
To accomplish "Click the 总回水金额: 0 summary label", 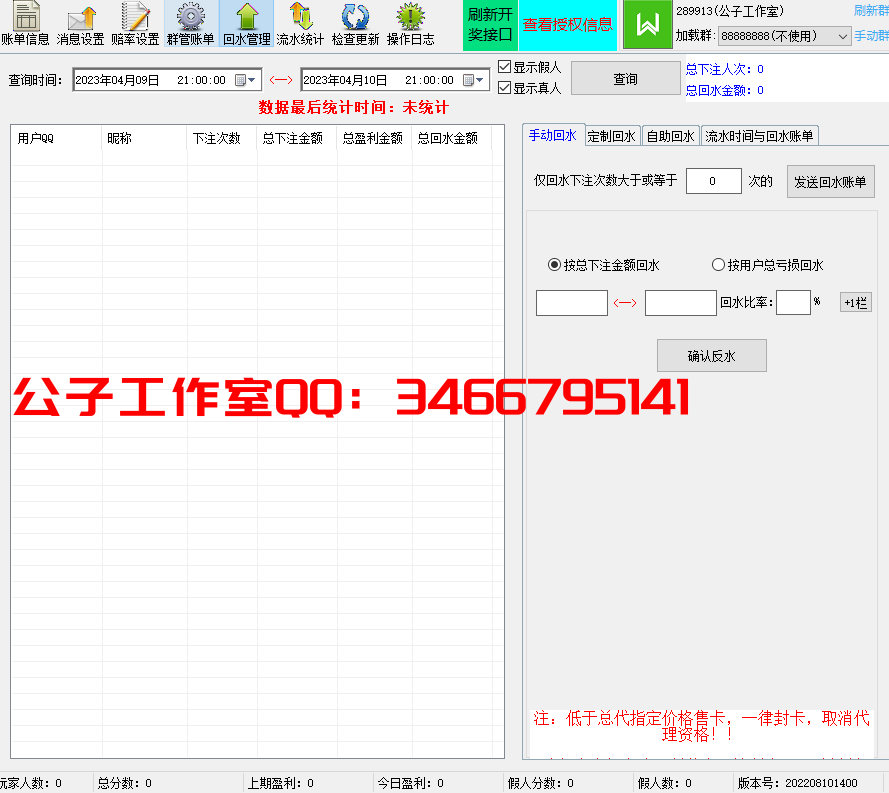I will [x=725, y=90].
